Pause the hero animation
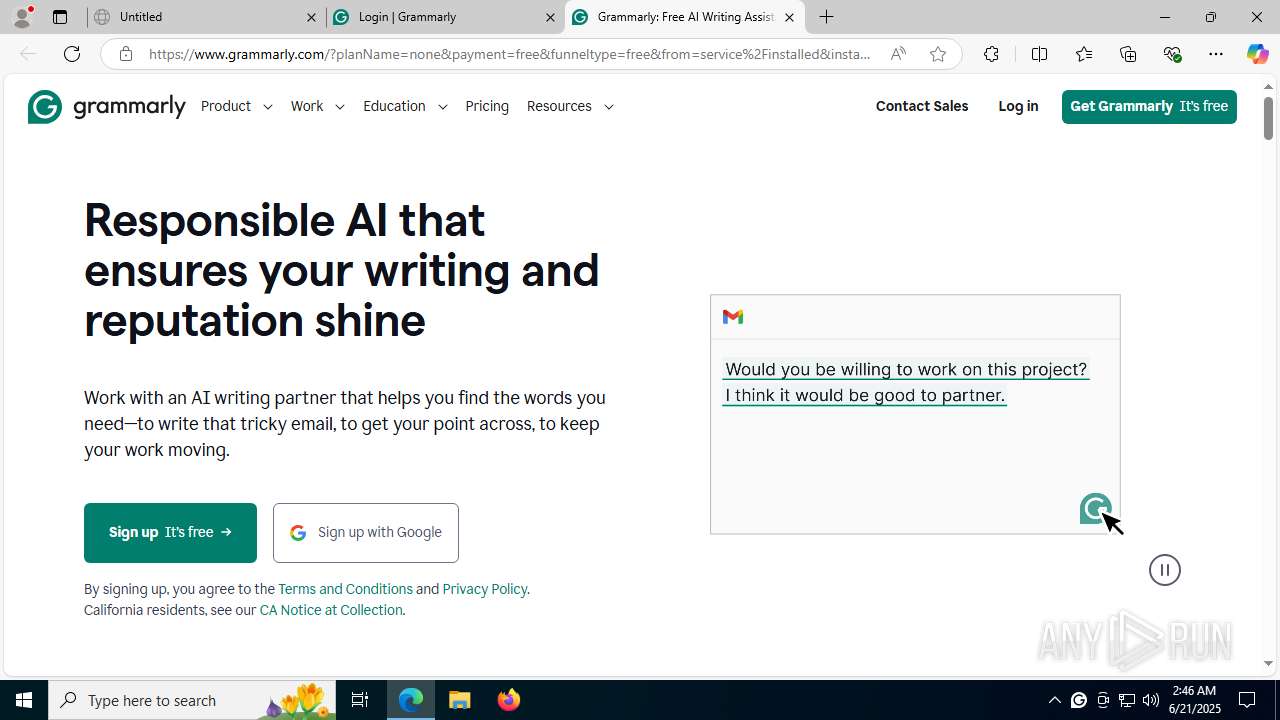The image size is (1280, 720). (x=1165, y=570)
